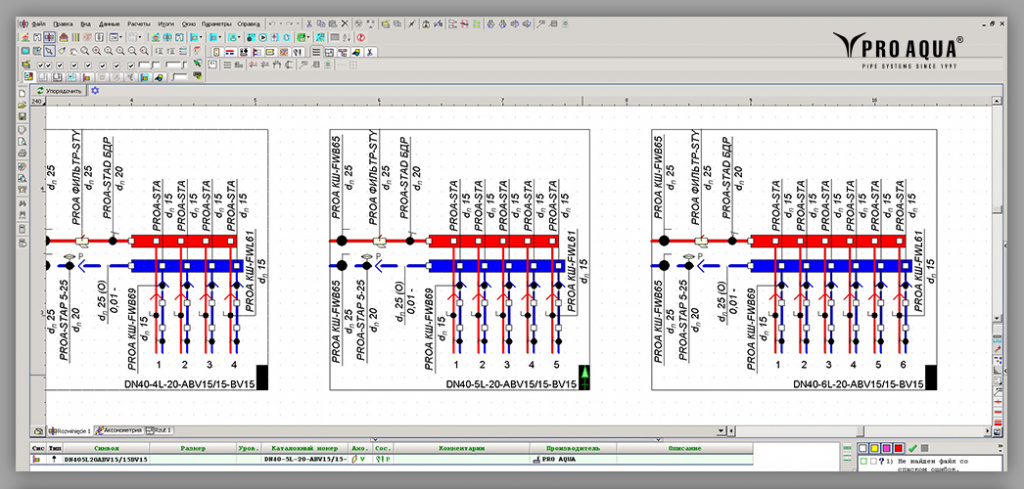Click the green arrow marker on DN40-5L diagram
The width and height of the screenshot is (1024, 489).
pyautogui.click(x=585, y=377)
